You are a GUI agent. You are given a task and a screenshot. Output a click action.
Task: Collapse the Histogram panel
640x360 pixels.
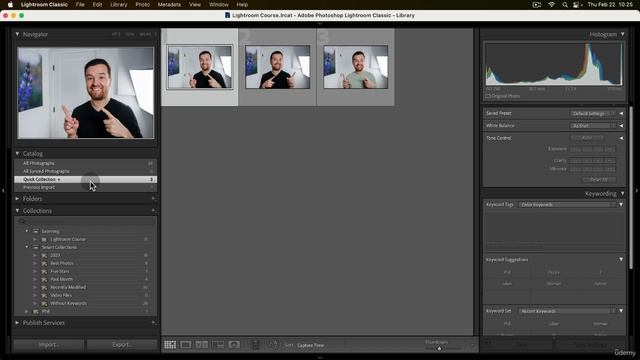pyautogui.click(x=622, y=34)
